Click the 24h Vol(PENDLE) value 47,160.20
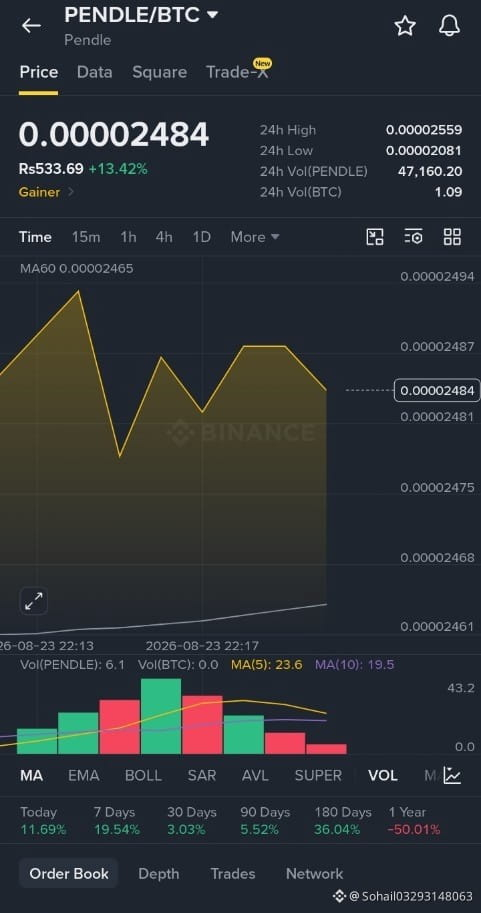Screen dimensions: 481x913 (430, 171)
